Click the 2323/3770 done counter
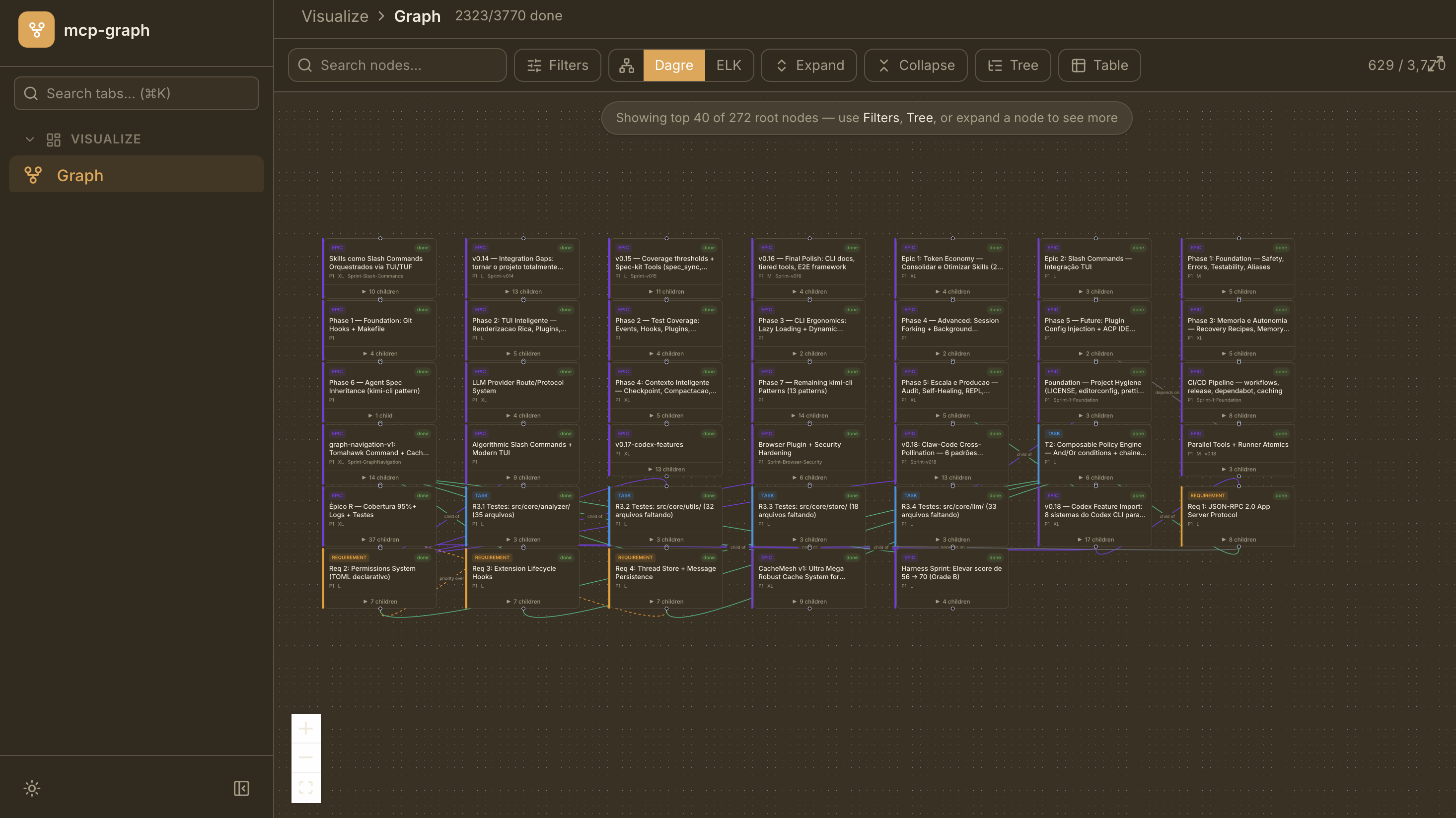 click(x=509, y=16)
